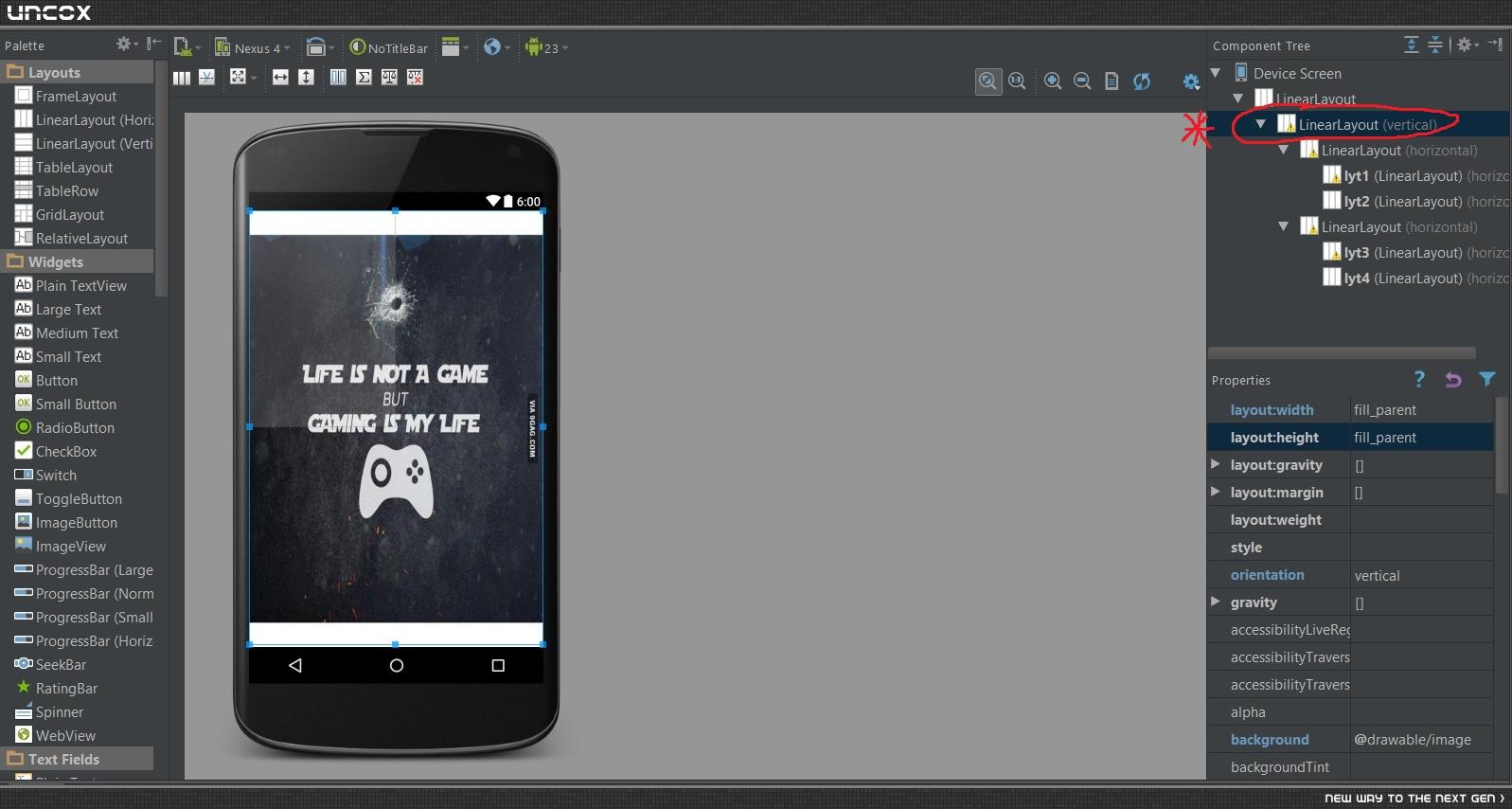Select lyt1 in the Component Tree

pyautogui.click(x=1415, y=175)
